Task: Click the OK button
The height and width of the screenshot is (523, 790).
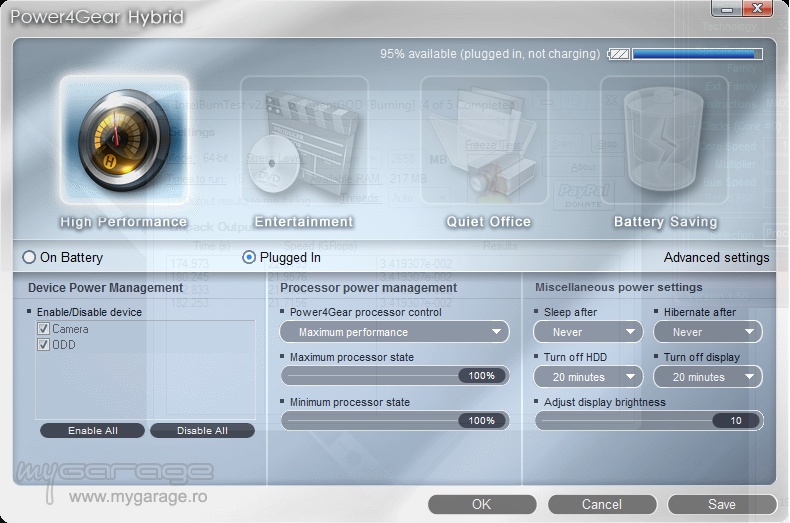Action: coord(482,504)
